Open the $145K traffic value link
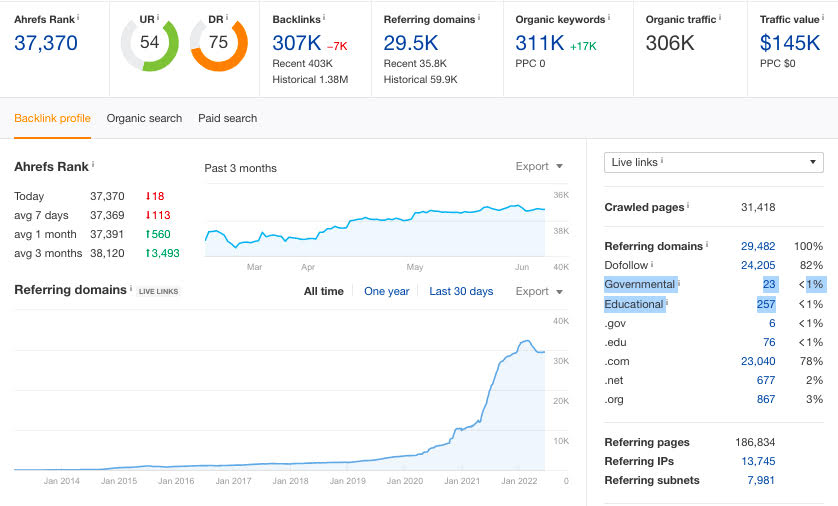 coord(790,43)
